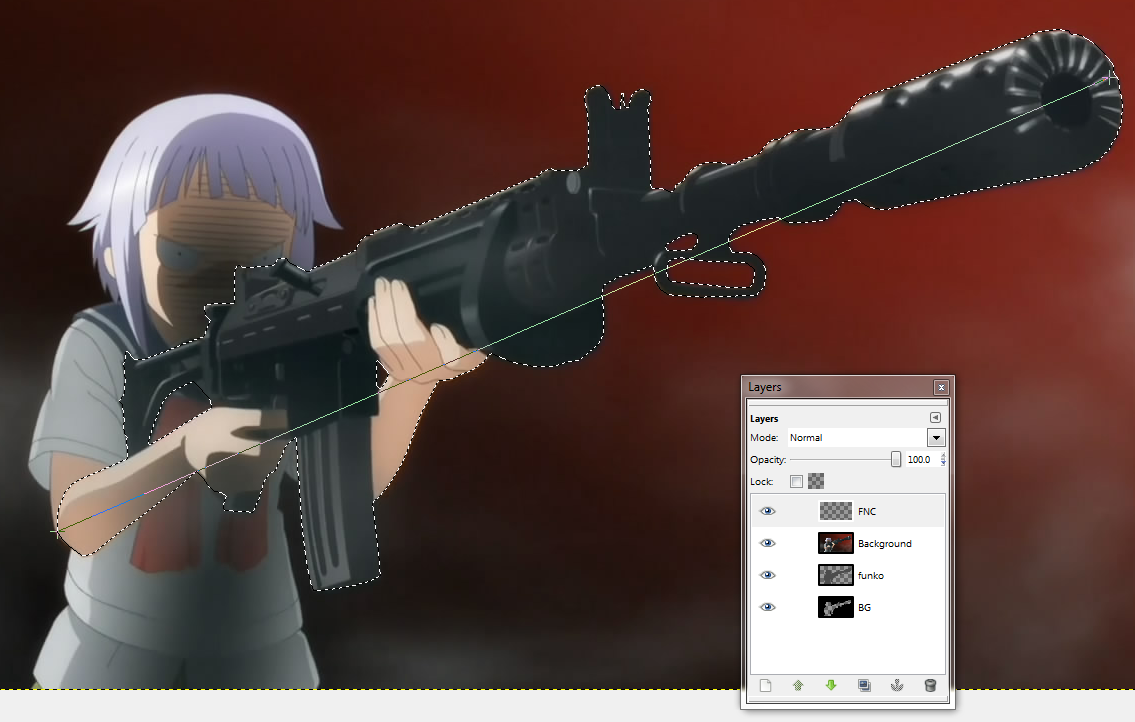The image size is (1135, 722).
Task: Select the layer named FNC
Action: click(x=866, y=511)
